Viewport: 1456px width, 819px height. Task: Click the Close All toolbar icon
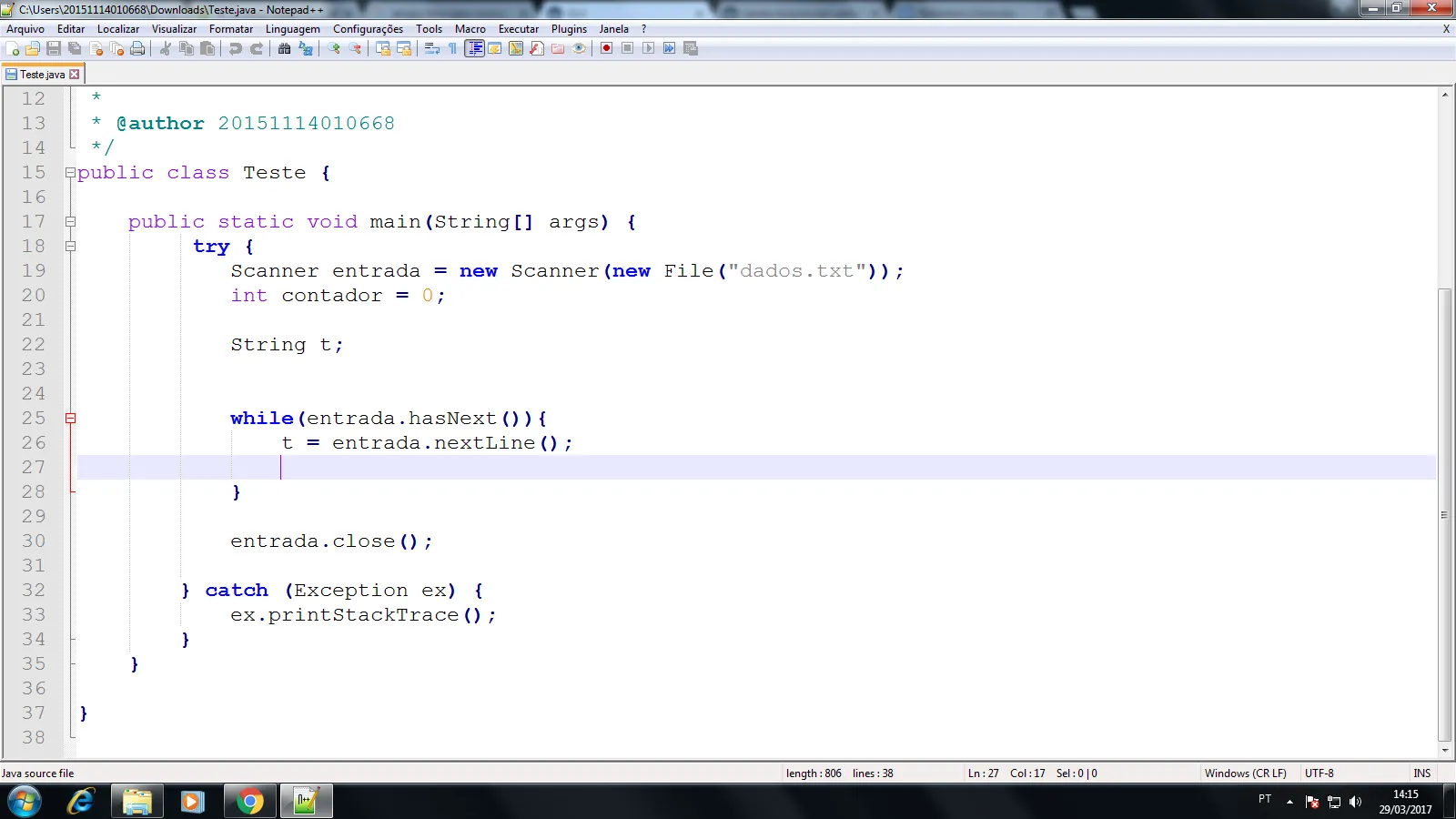[116, 48]
